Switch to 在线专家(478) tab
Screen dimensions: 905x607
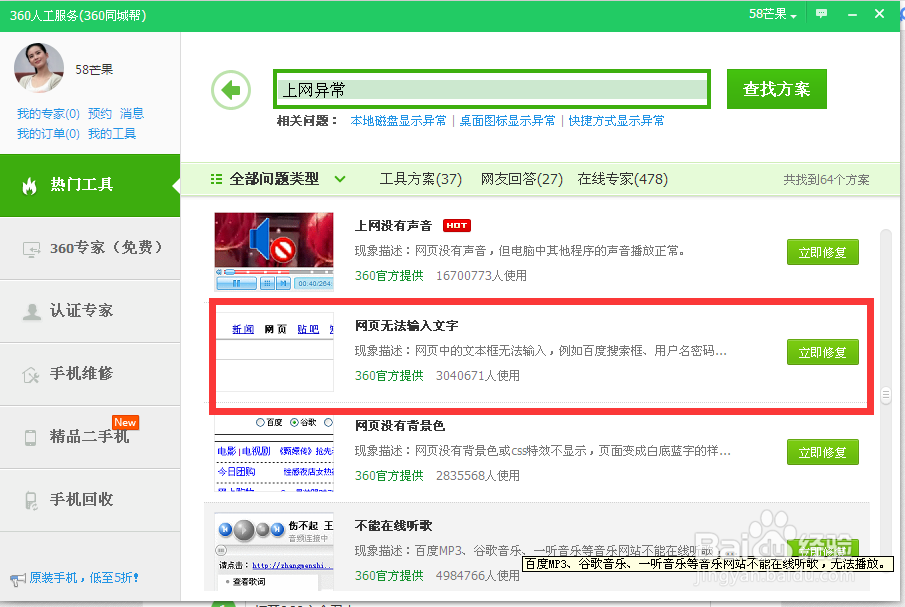pyautogui.click(x=622, y=179)
